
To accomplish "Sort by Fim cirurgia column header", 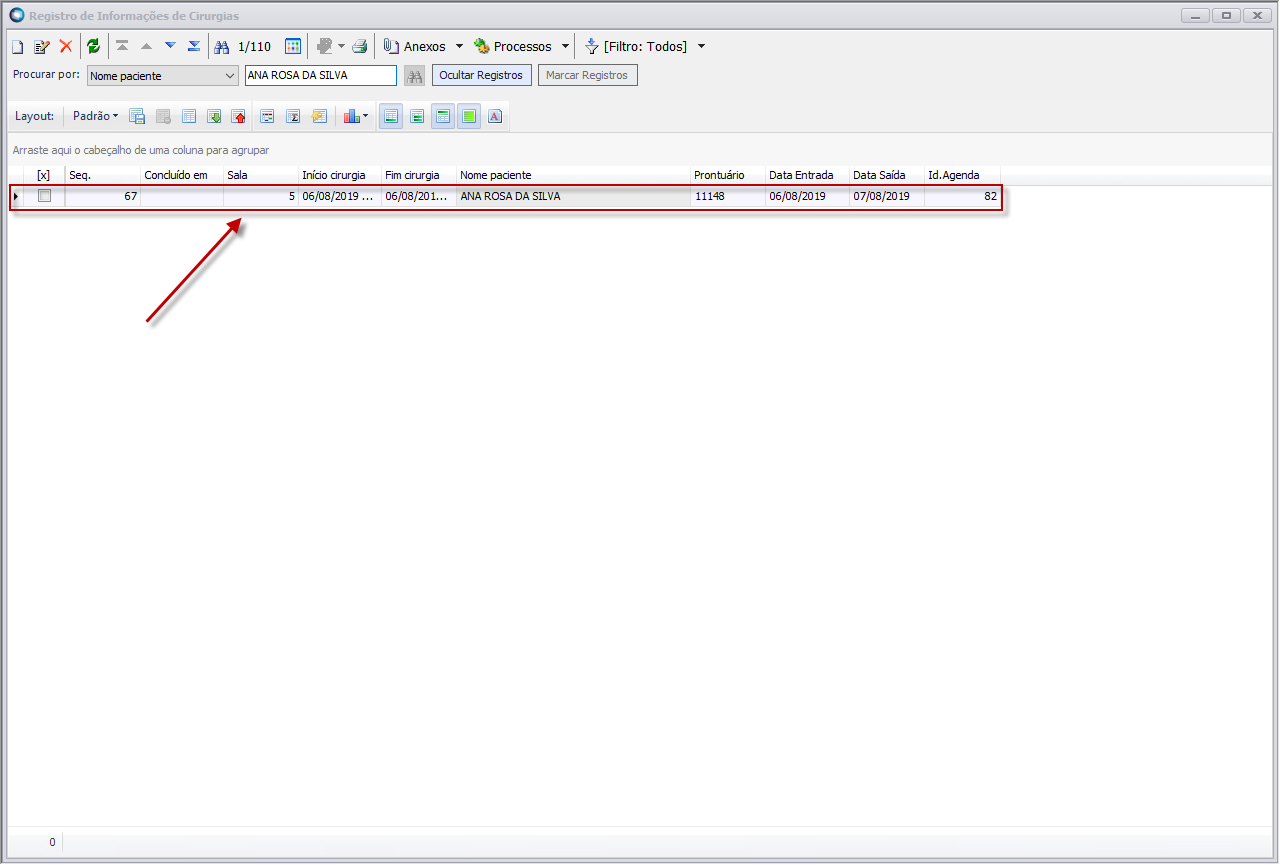I will (419, 175).
